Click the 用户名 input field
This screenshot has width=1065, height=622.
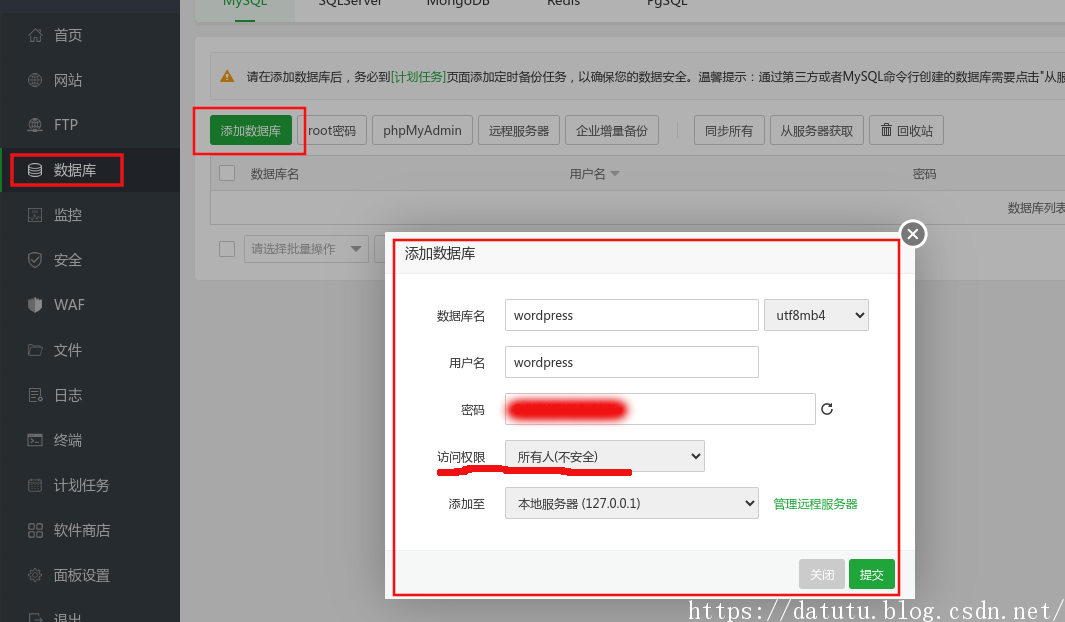coord(632,362)
